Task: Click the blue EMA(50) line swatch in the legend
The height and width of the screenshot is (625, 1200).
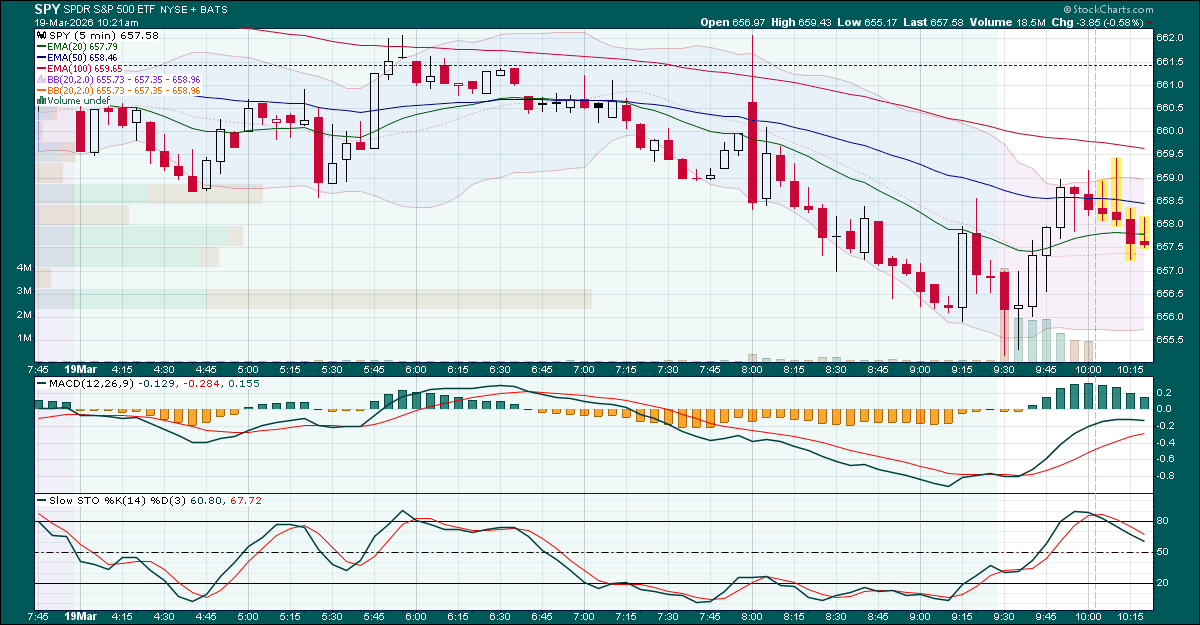Action: [41, 57]
